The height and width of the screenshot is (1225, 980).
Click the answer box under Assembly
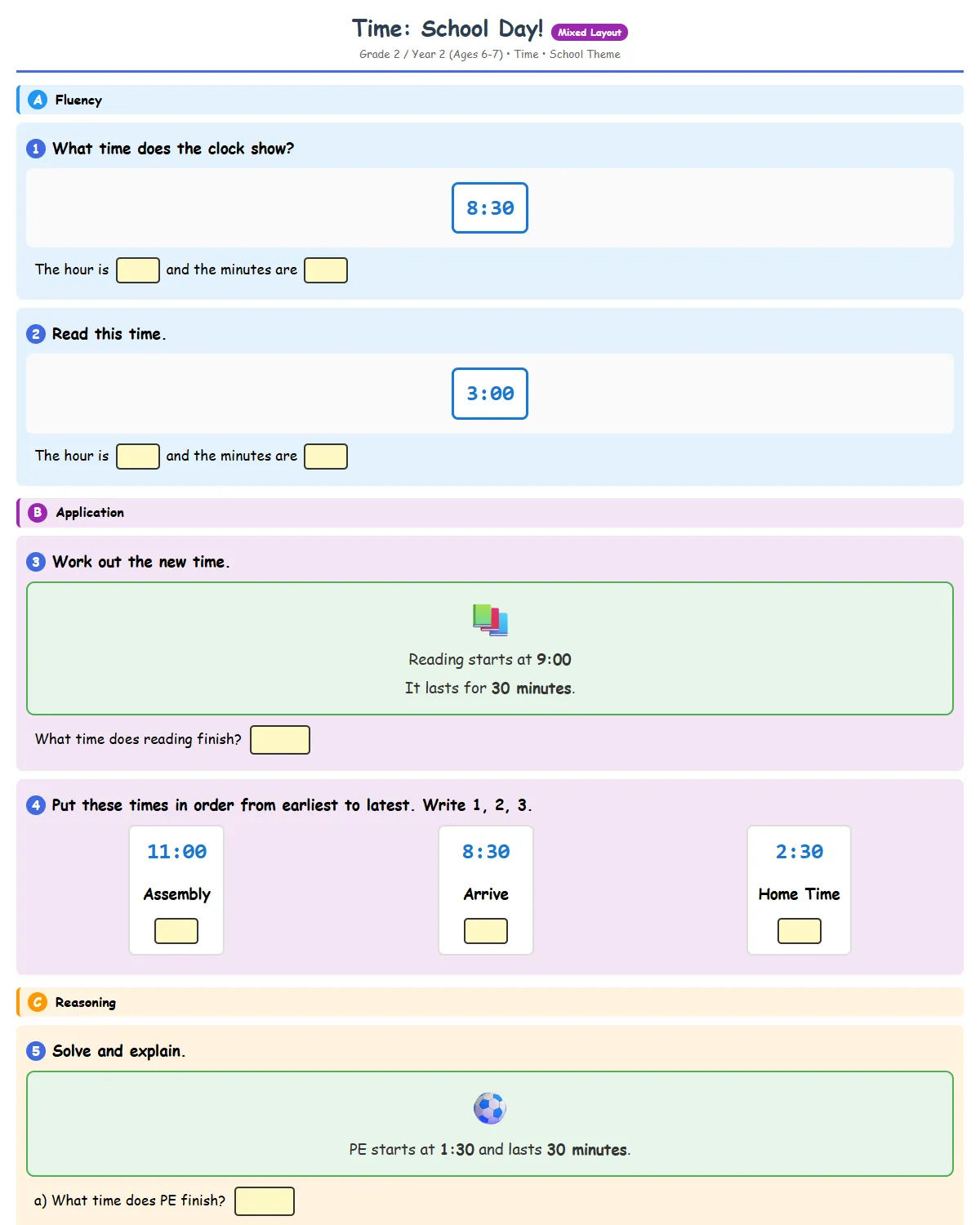[x=176, y=931]
